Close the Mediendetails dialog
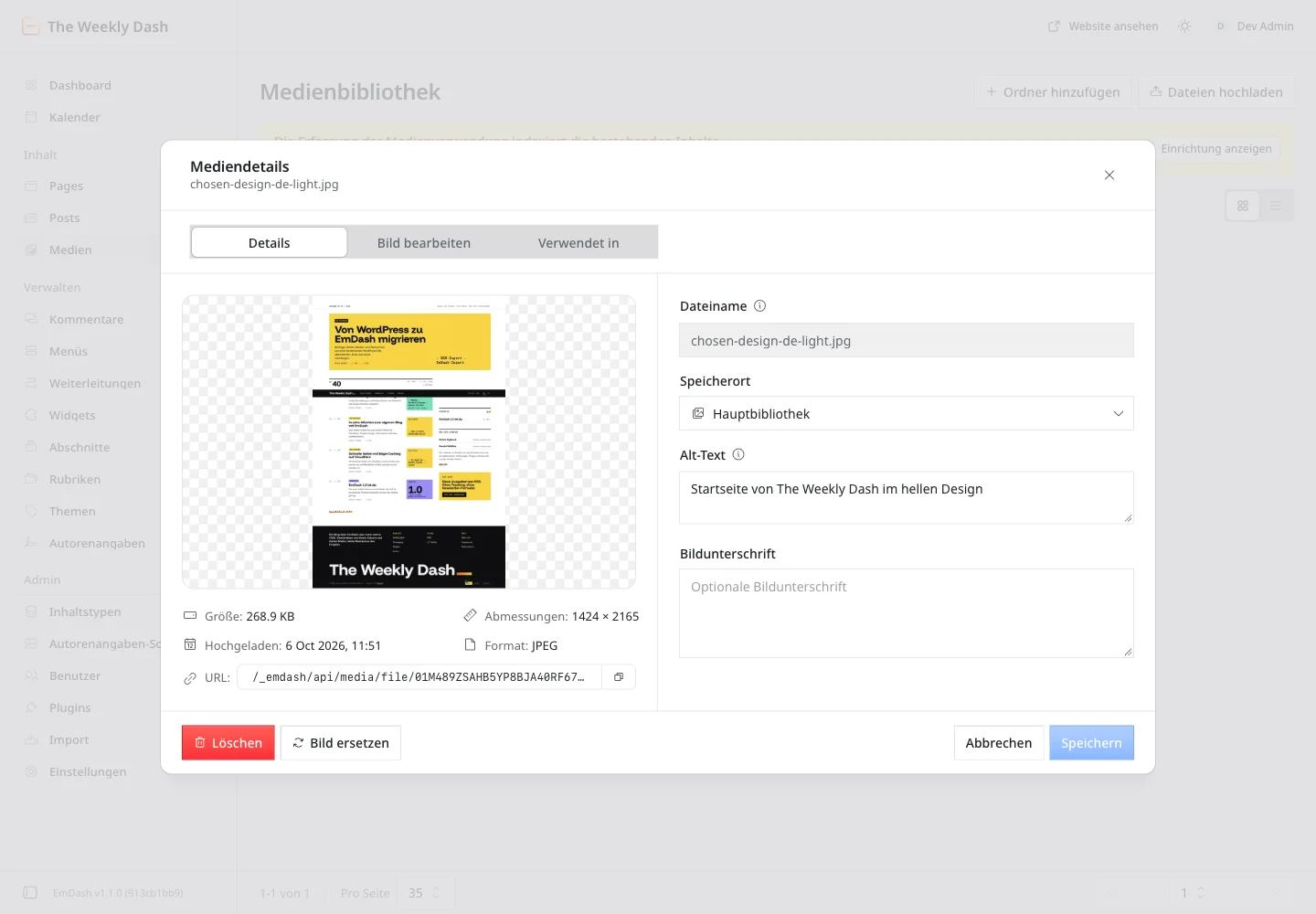 [1109, 175]
